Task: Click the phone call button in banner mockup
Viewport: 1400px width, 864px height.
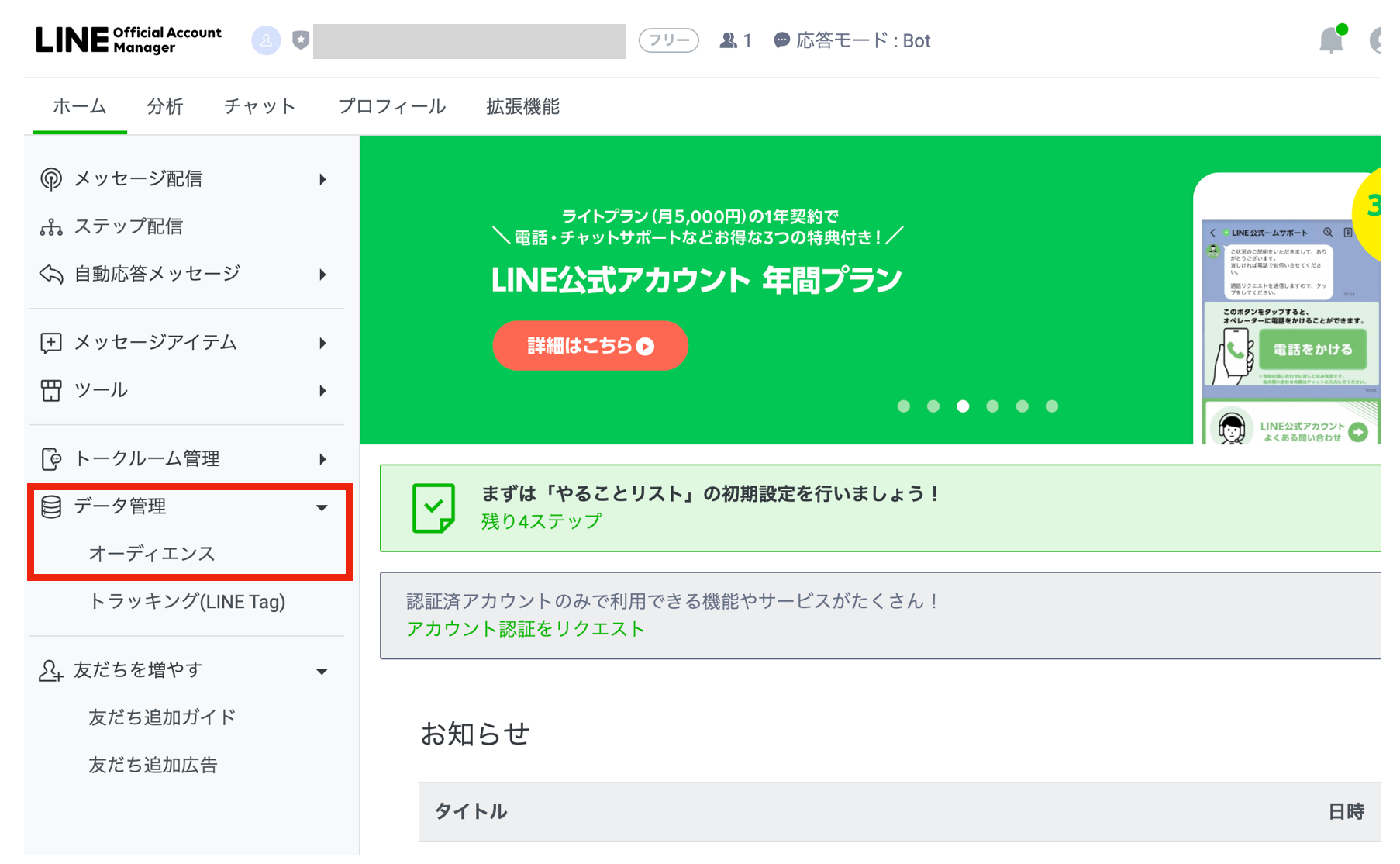Action: coord(1313,350)
